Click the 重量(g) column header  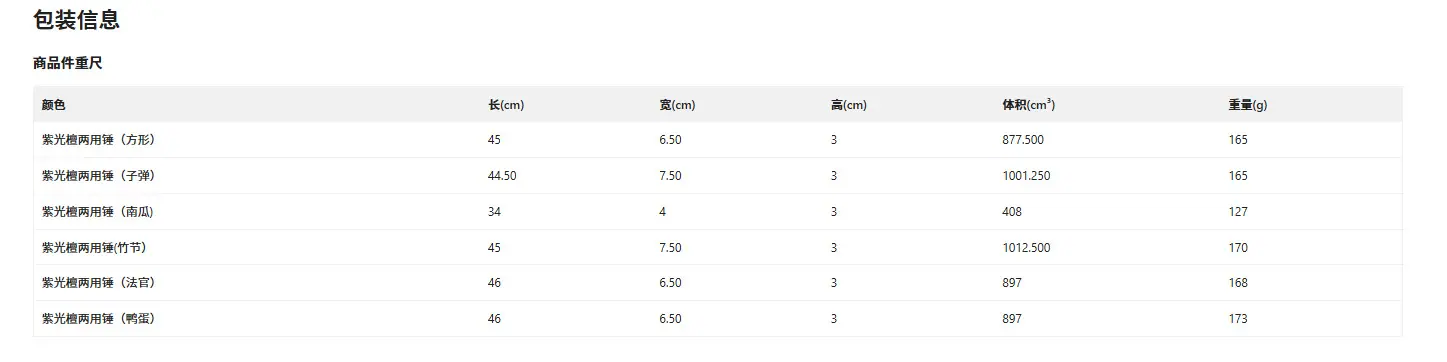[x=1248, y=105]
